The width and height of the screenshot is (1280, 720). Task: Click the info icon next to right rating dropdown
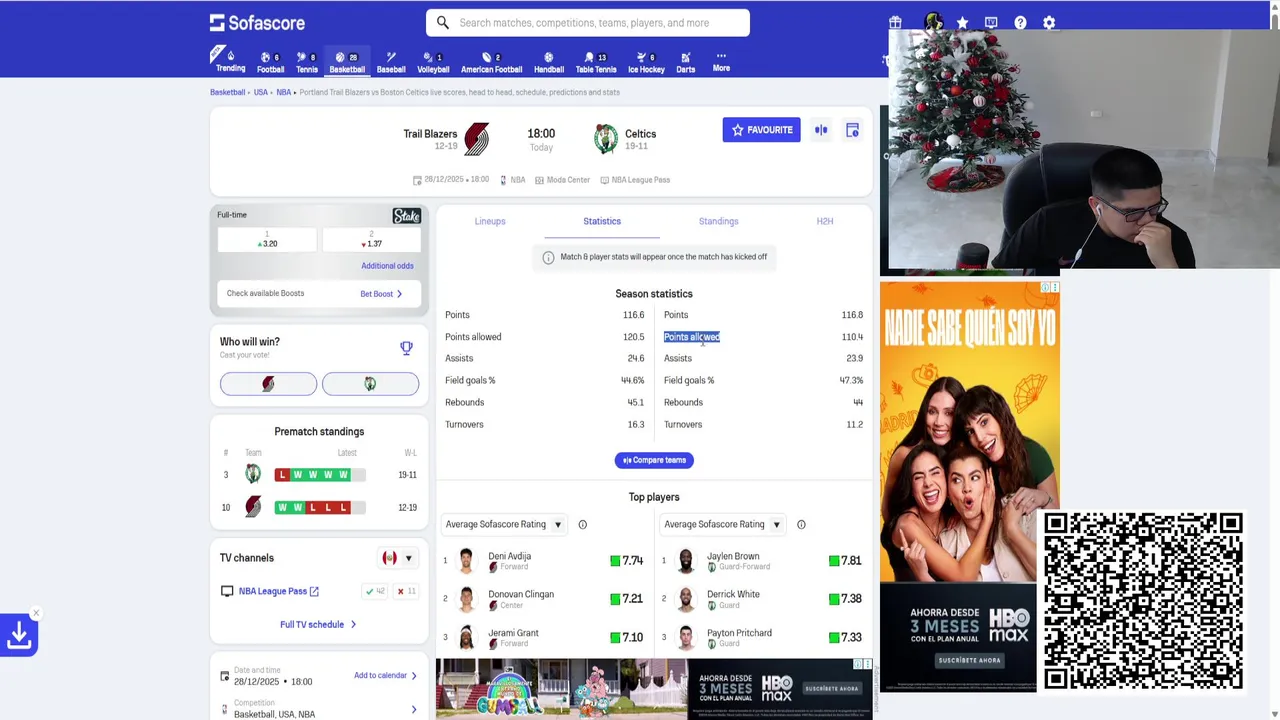801,524
